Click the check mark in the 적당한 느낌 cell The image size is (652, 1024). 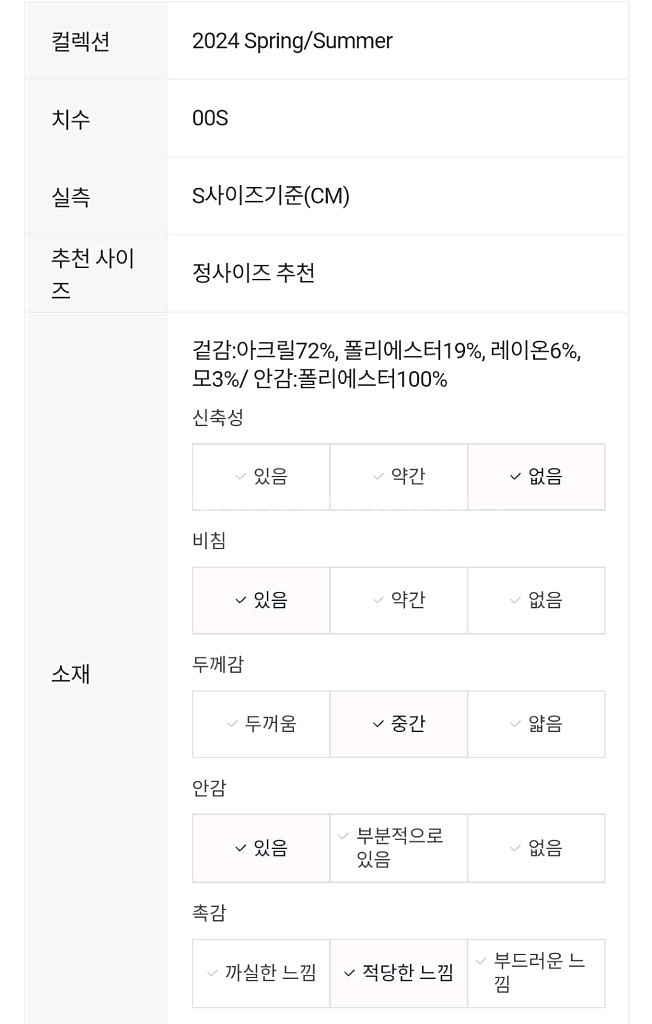[x=350, y=973]
